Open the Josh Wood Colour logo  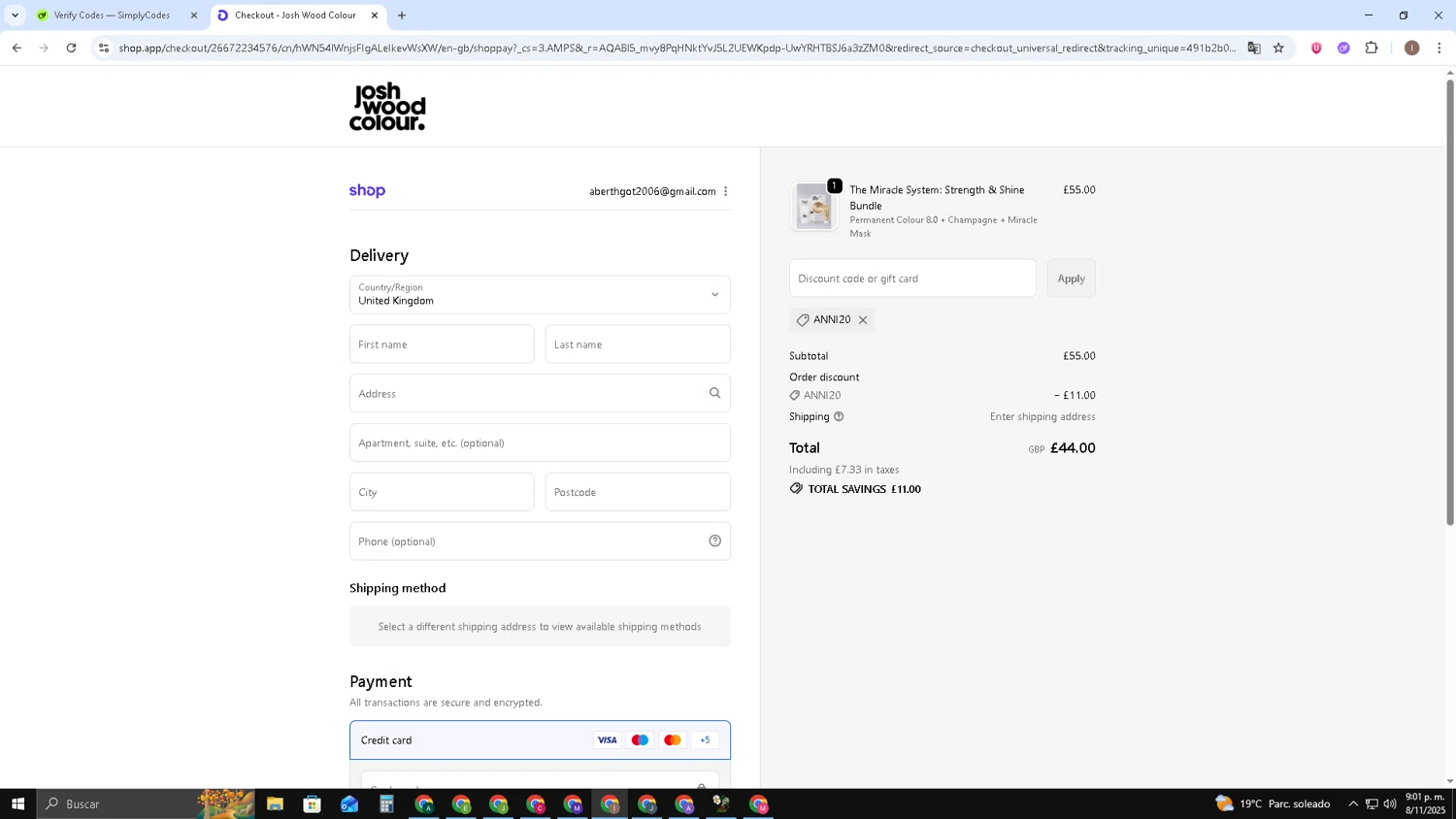point(387,107)
